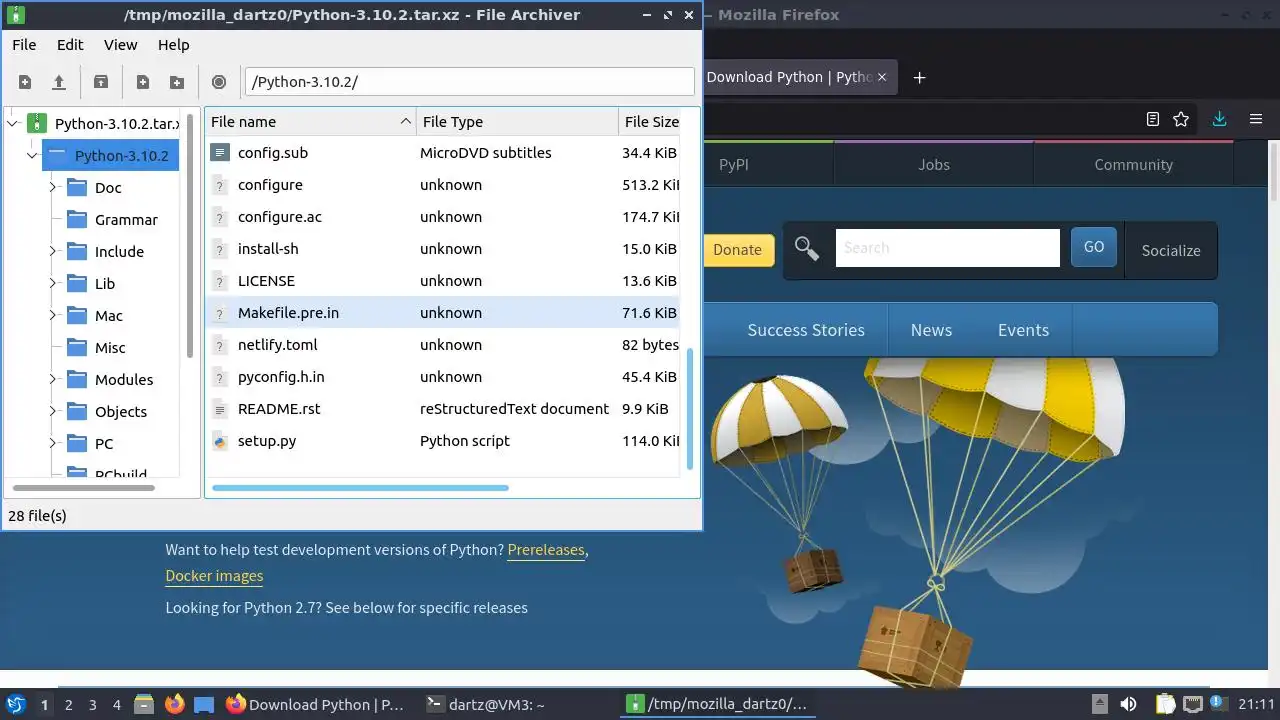Viewport: 1280px width, 720px height.
Task: Click the green Python-3.10.2.tar.xz archive icon
Action: [x=37, y=124]
